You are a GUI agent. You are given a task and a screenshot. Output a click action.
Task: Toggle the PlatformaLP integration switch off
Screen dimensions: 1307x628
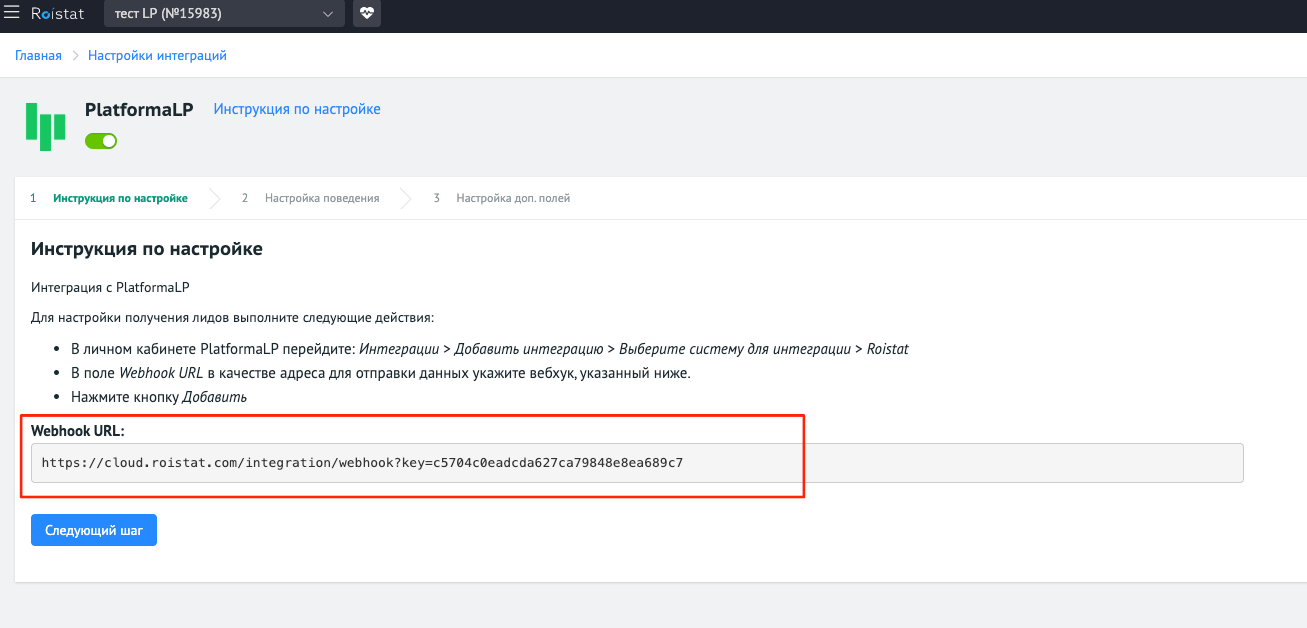[101, 141]
